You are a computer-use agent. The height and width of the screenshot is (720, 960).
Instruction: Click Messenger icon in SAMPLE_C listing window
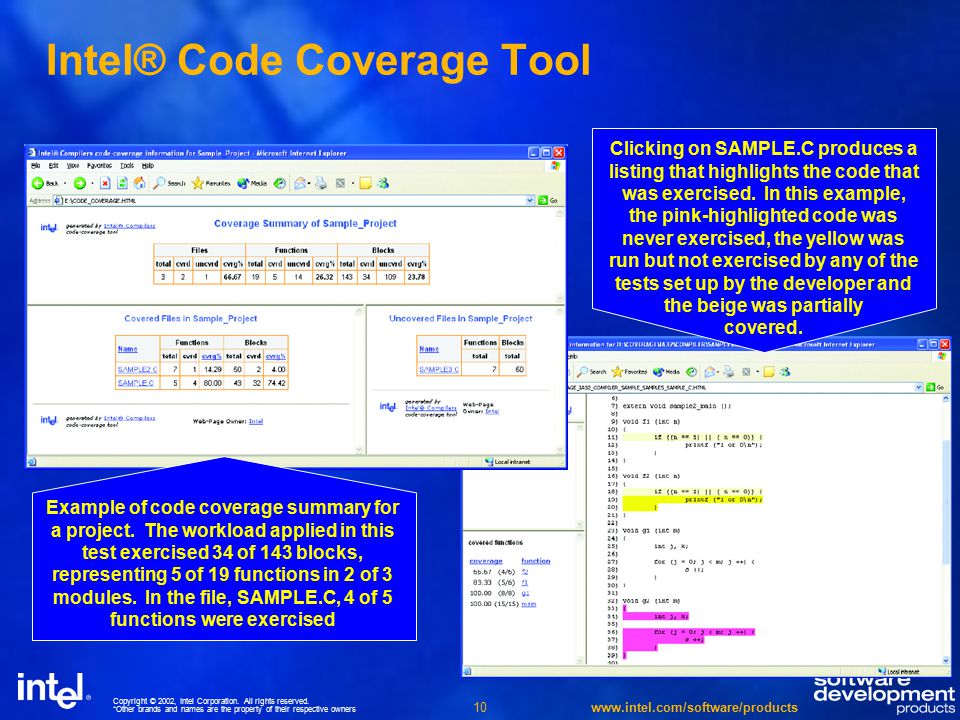(786, 372)
